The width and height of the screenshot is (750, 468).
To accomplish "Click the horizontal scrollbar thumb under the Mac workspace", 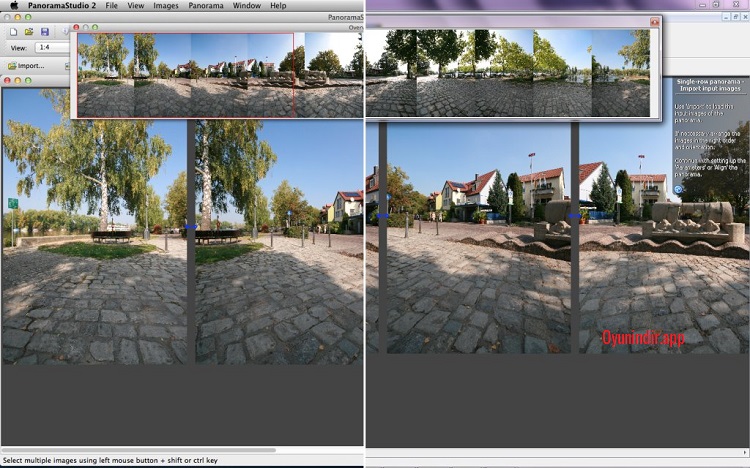I will pyautogui.click(x=139, y=450).
